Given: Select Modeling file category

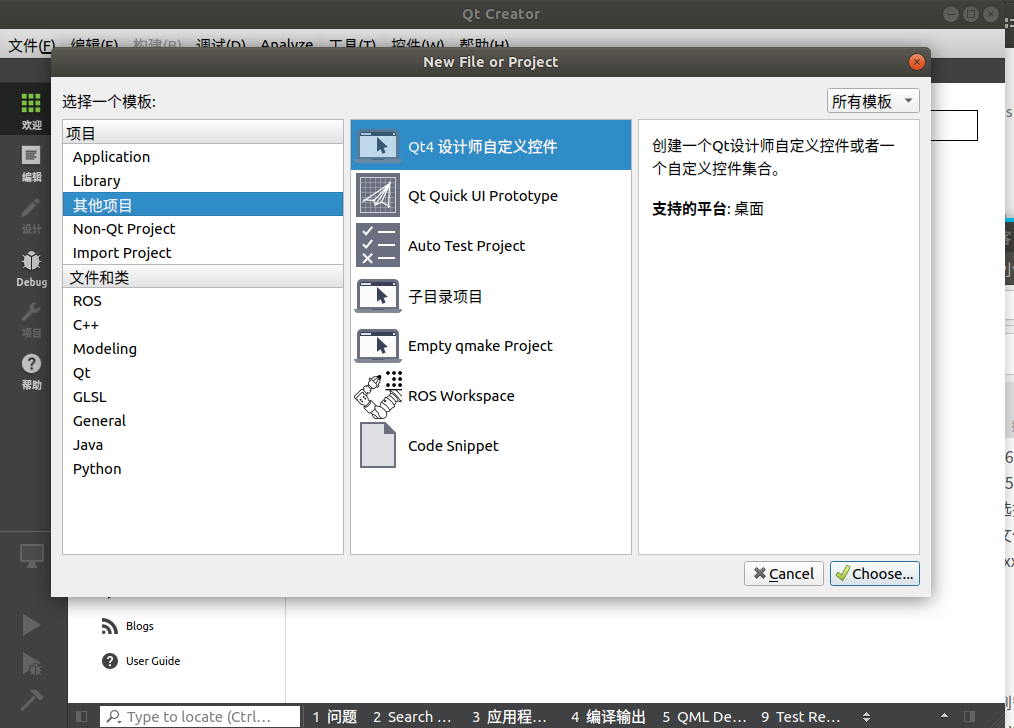Looking at the screenshot, I should click(x=203, y=348).
